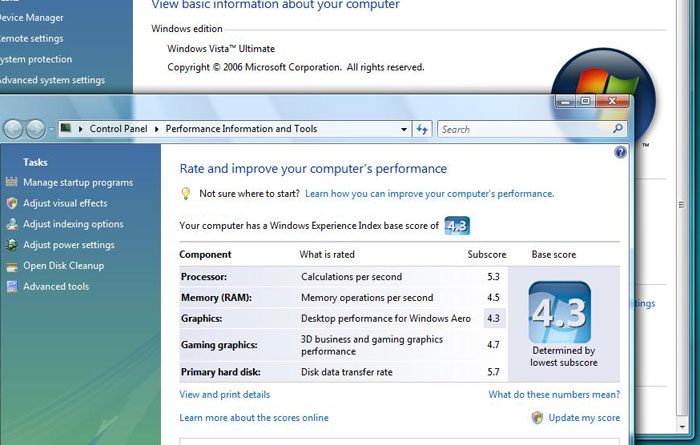This screenshot has width=700, height=445.
Task: Click the Advanced tools icon
Action: pyautogui.click(x=12, y=287)
